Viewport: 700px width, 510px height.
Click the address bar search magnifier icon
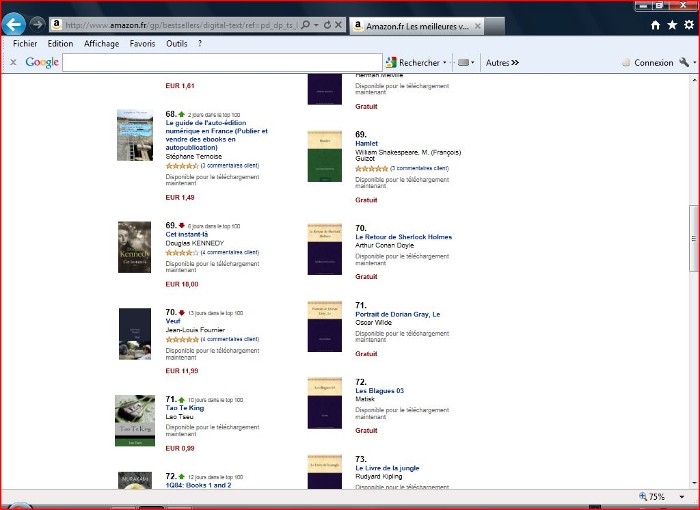pos(305,25)
